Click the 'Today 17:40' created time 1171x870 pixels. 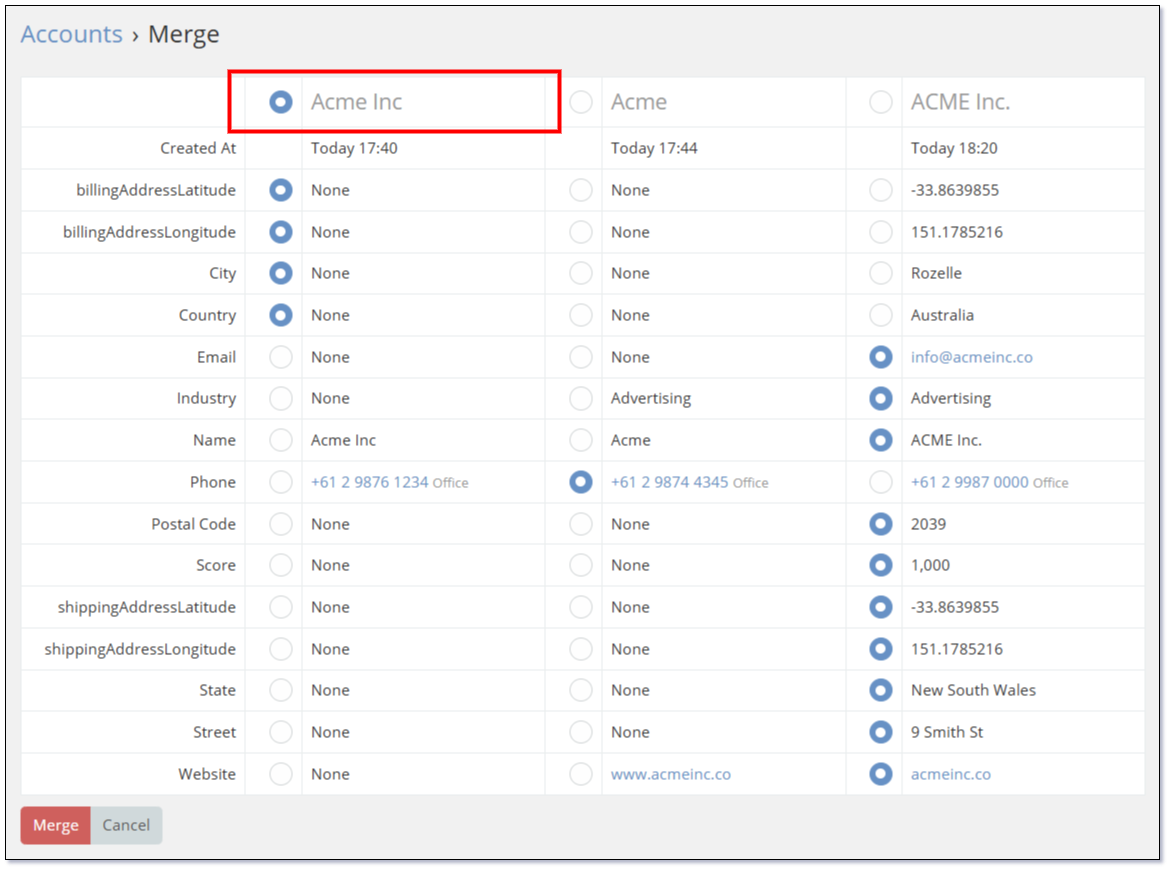[x=354, y=148]
